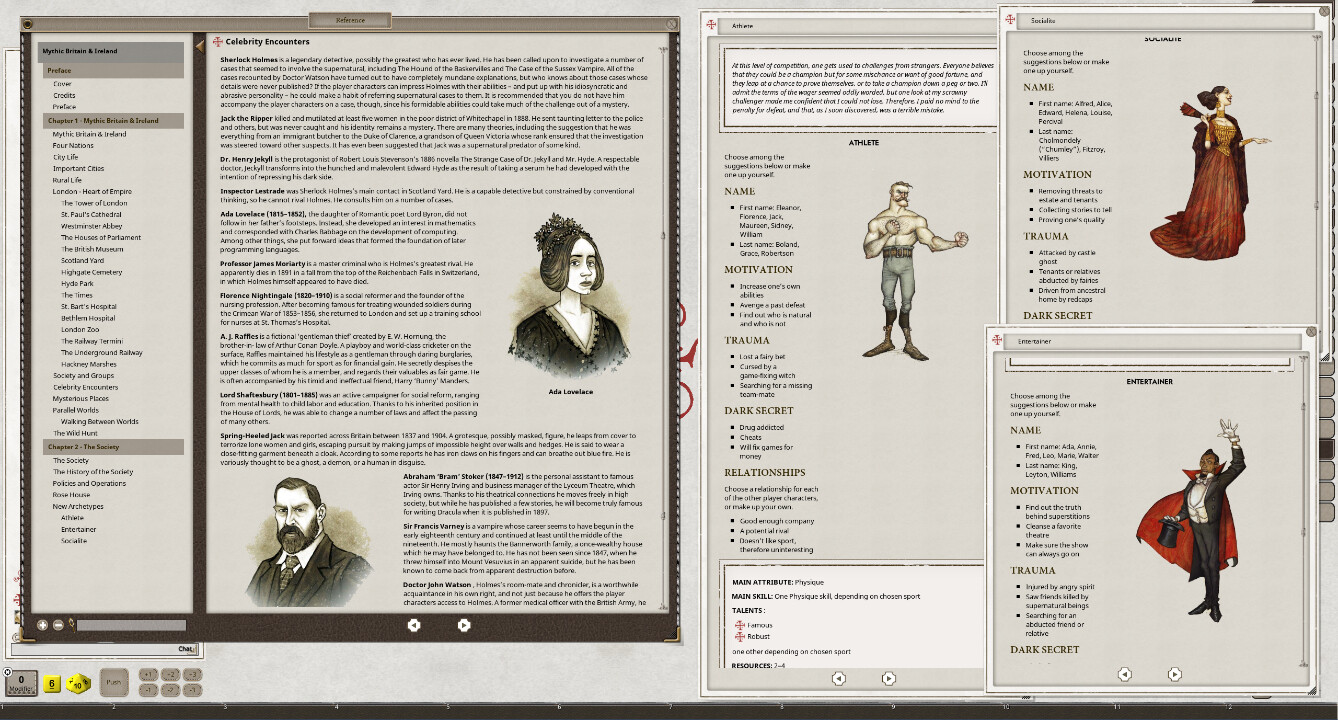The image size is (1338, 720).
Task: Click the Socialite window link icon
Action: pos(1009,20)
